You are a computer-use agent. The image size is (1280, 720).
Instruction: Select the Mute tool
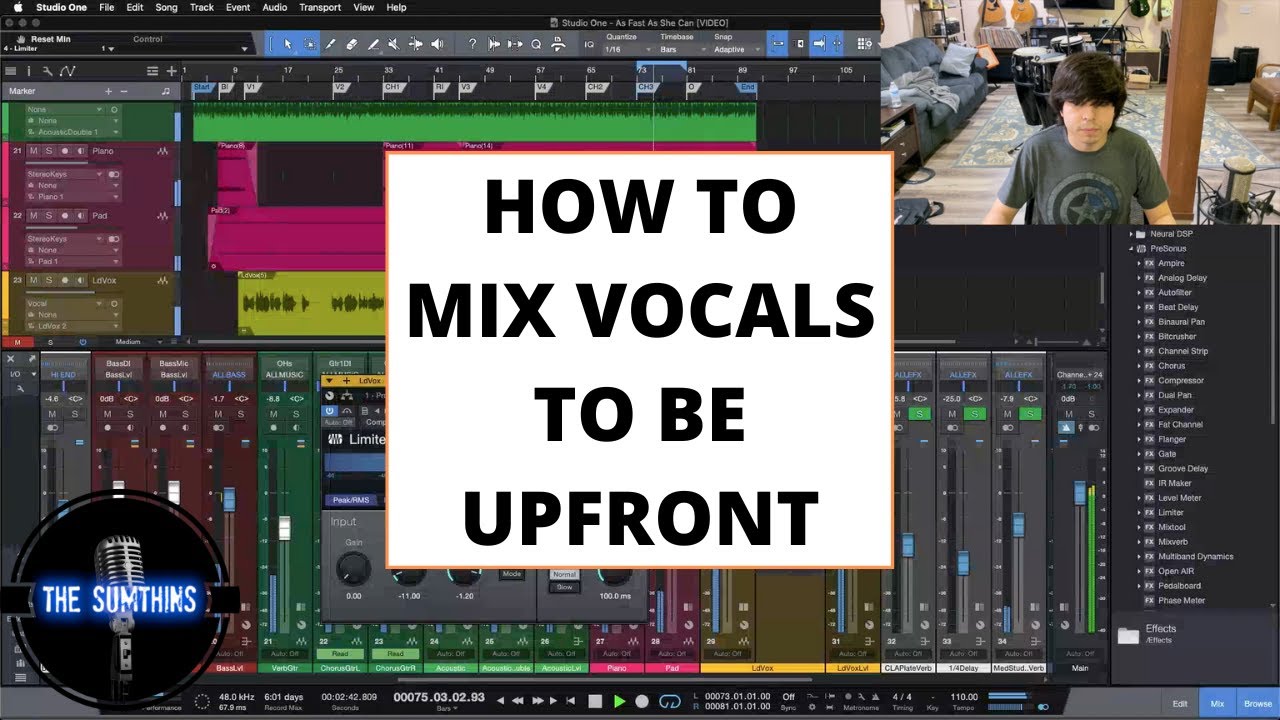point(395,44)
